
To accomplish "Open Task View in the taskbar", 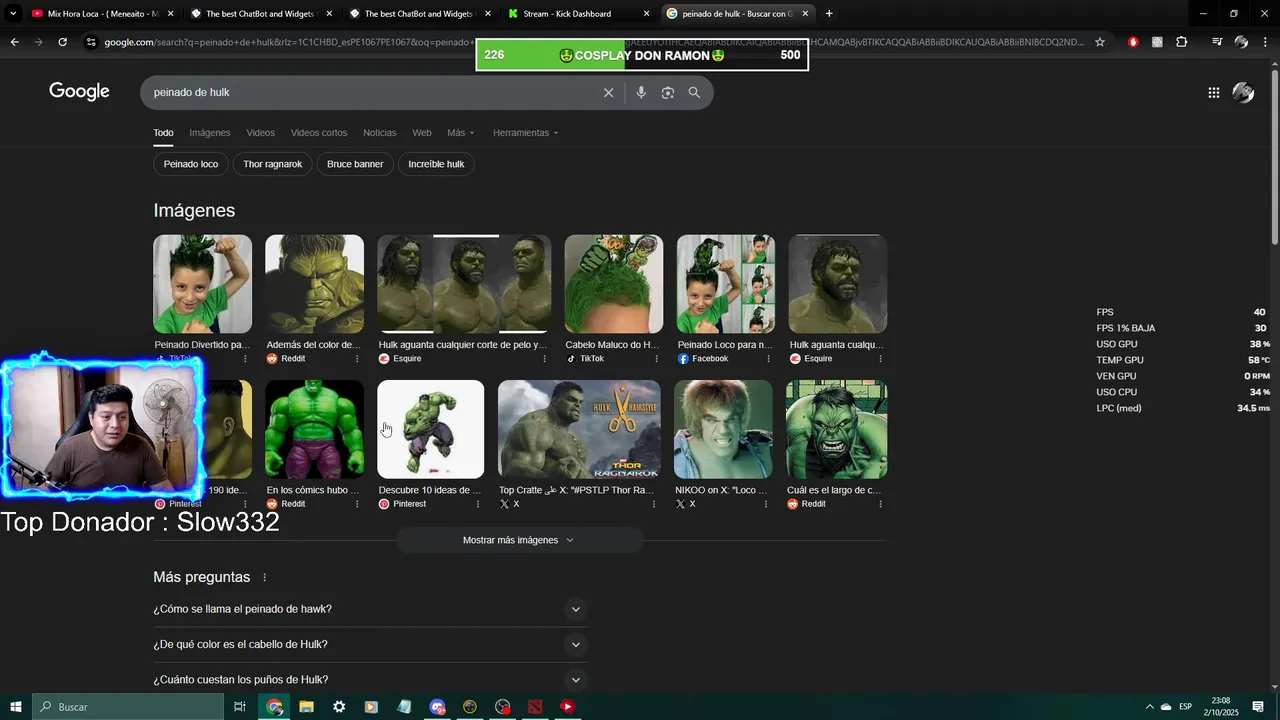I will [x=240, y=707].
